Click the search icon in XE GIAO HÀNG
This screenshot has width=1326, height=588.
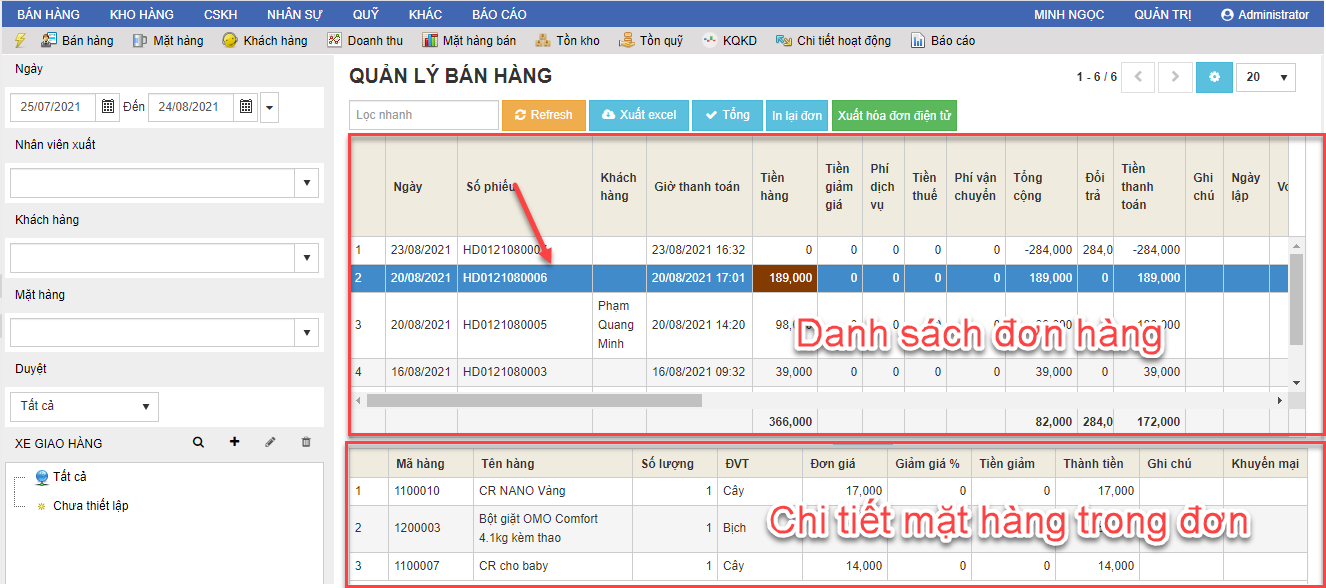(198, 442)
